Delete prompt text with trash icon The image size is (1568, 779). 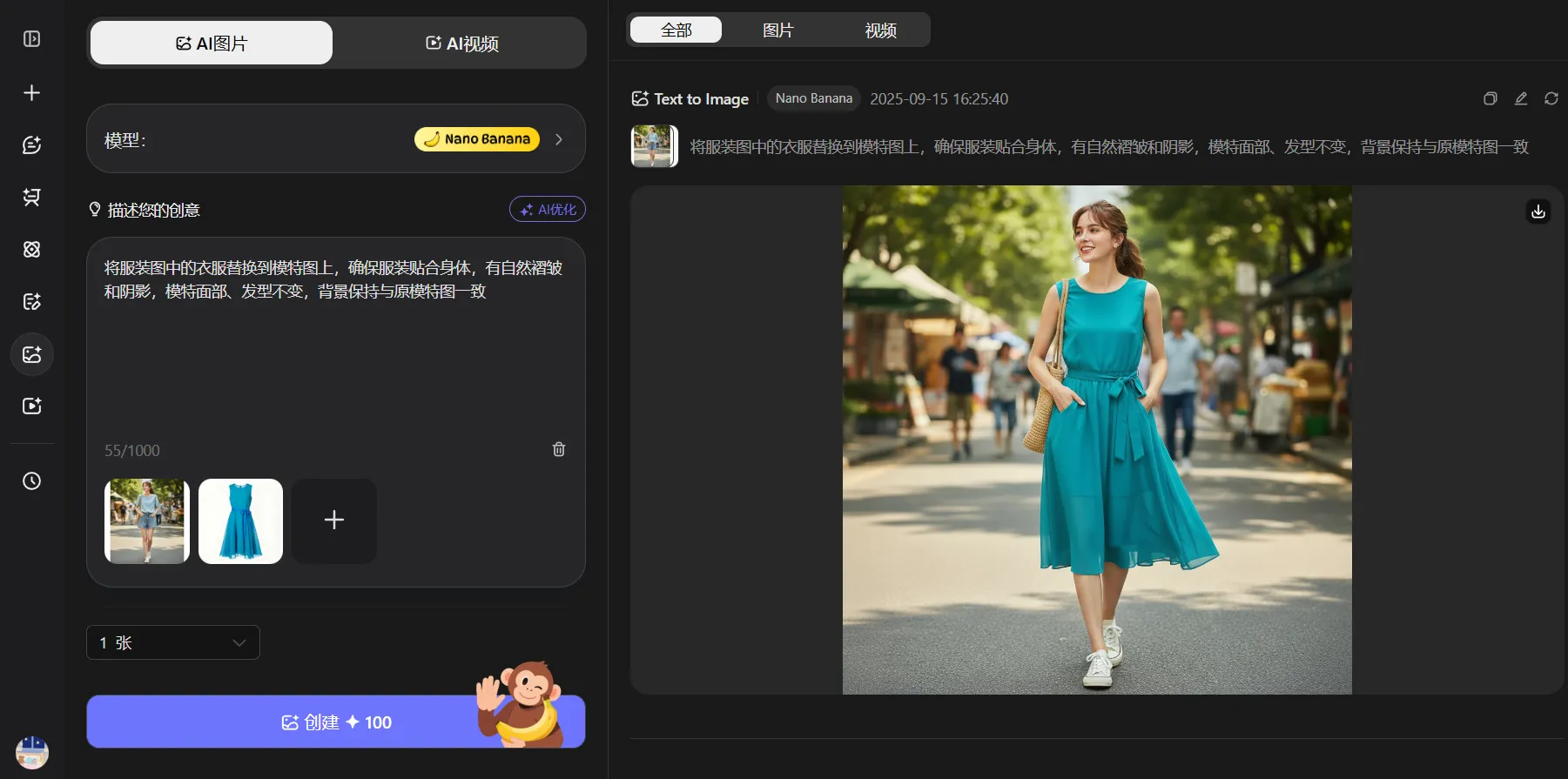pos(559,449)
